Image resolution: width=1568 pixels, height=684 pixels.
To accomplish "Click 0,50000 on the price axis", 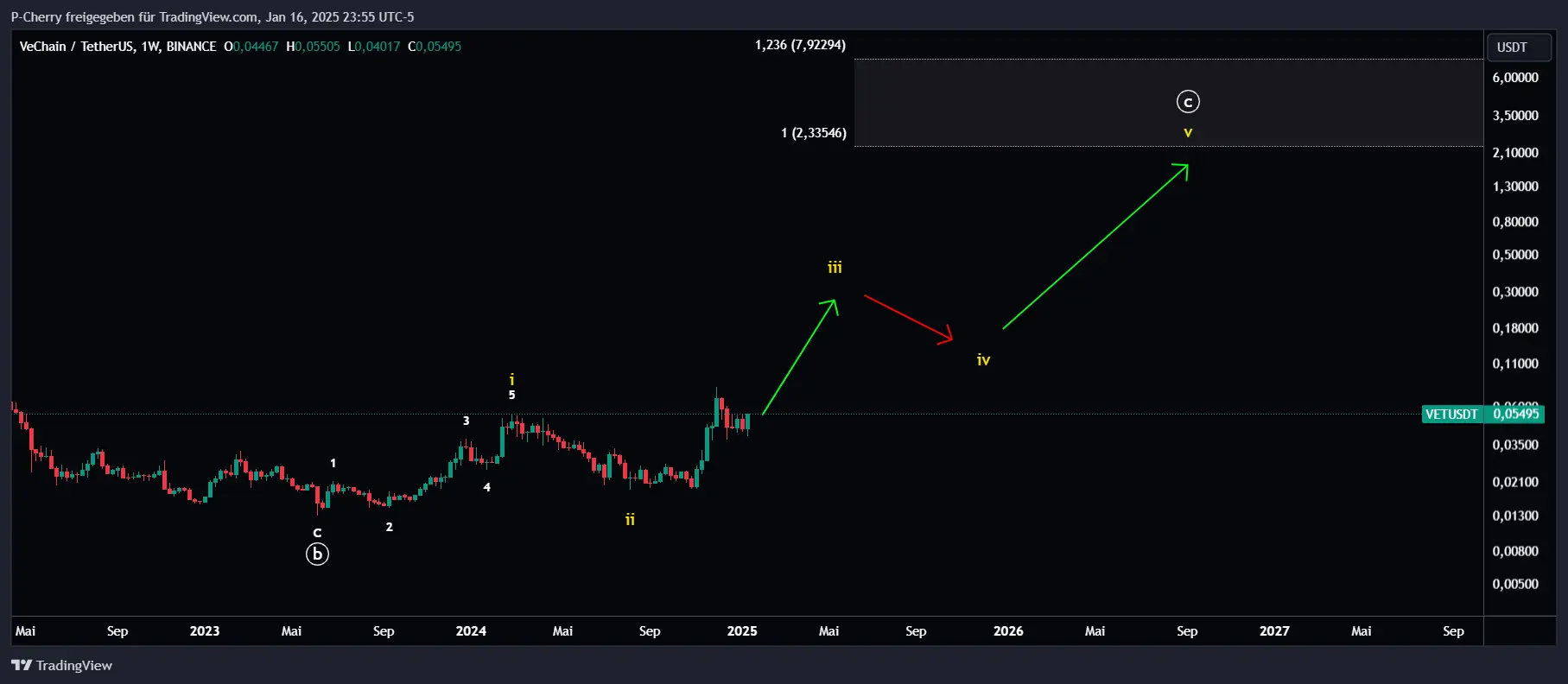I will tap(1515, 255).
